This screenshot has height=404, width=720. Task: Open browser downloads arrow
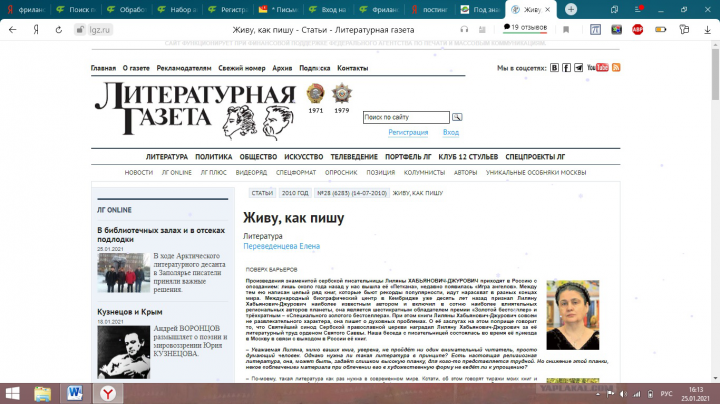[x=708, y=30]
